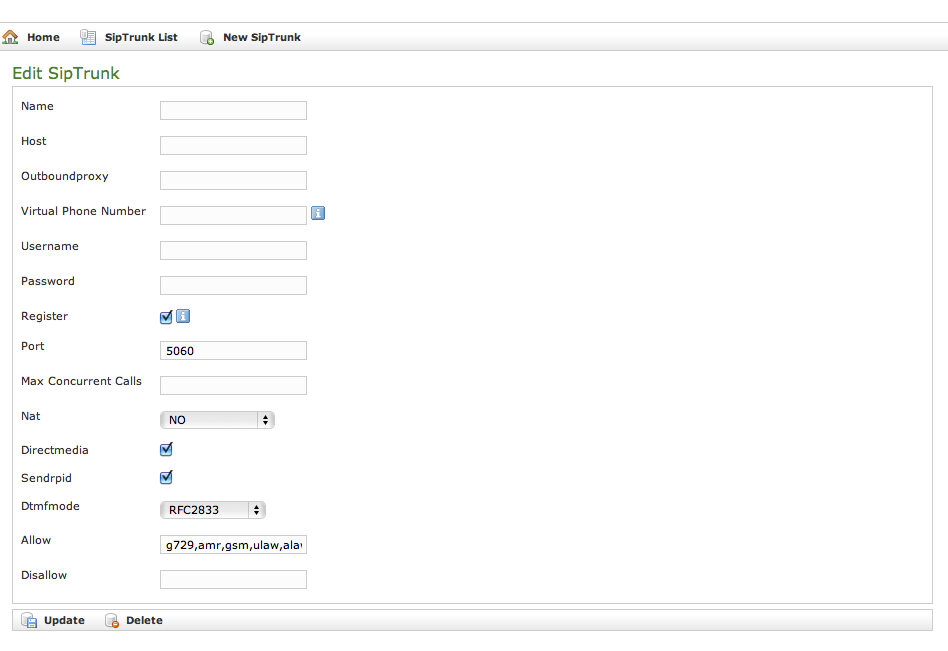Click the Delete icon

112,621
